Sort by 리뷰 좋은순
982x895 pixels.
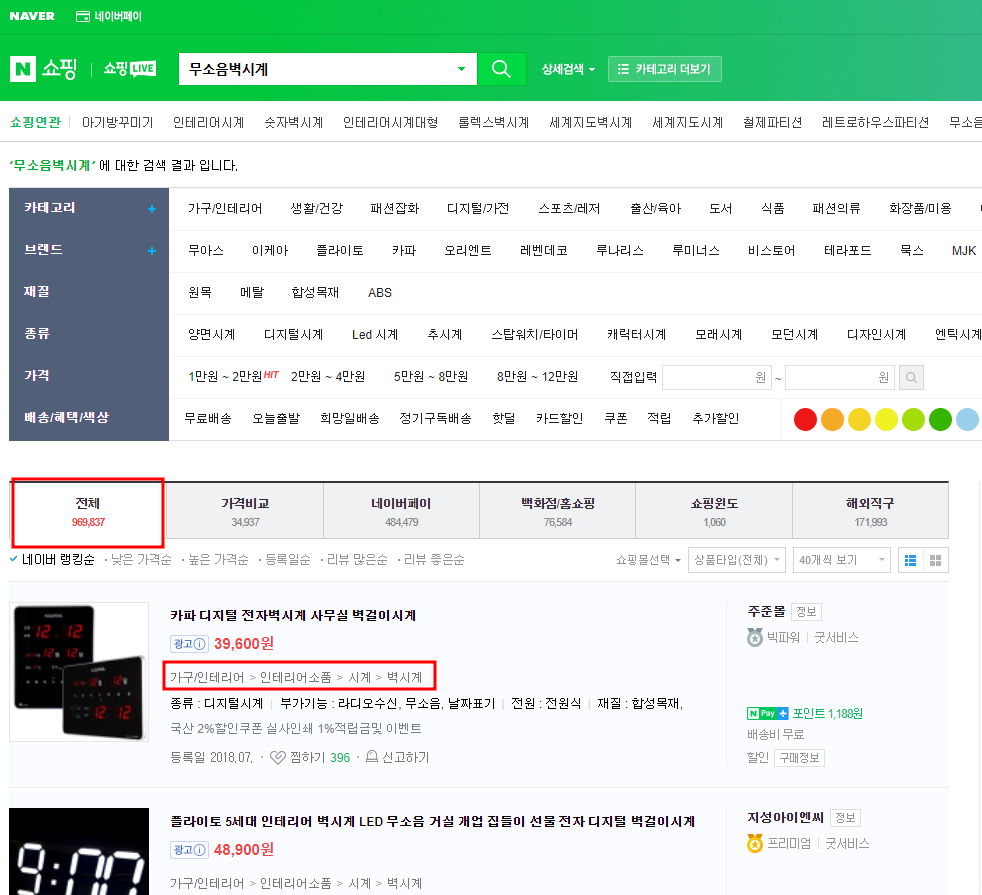[434, 559]
